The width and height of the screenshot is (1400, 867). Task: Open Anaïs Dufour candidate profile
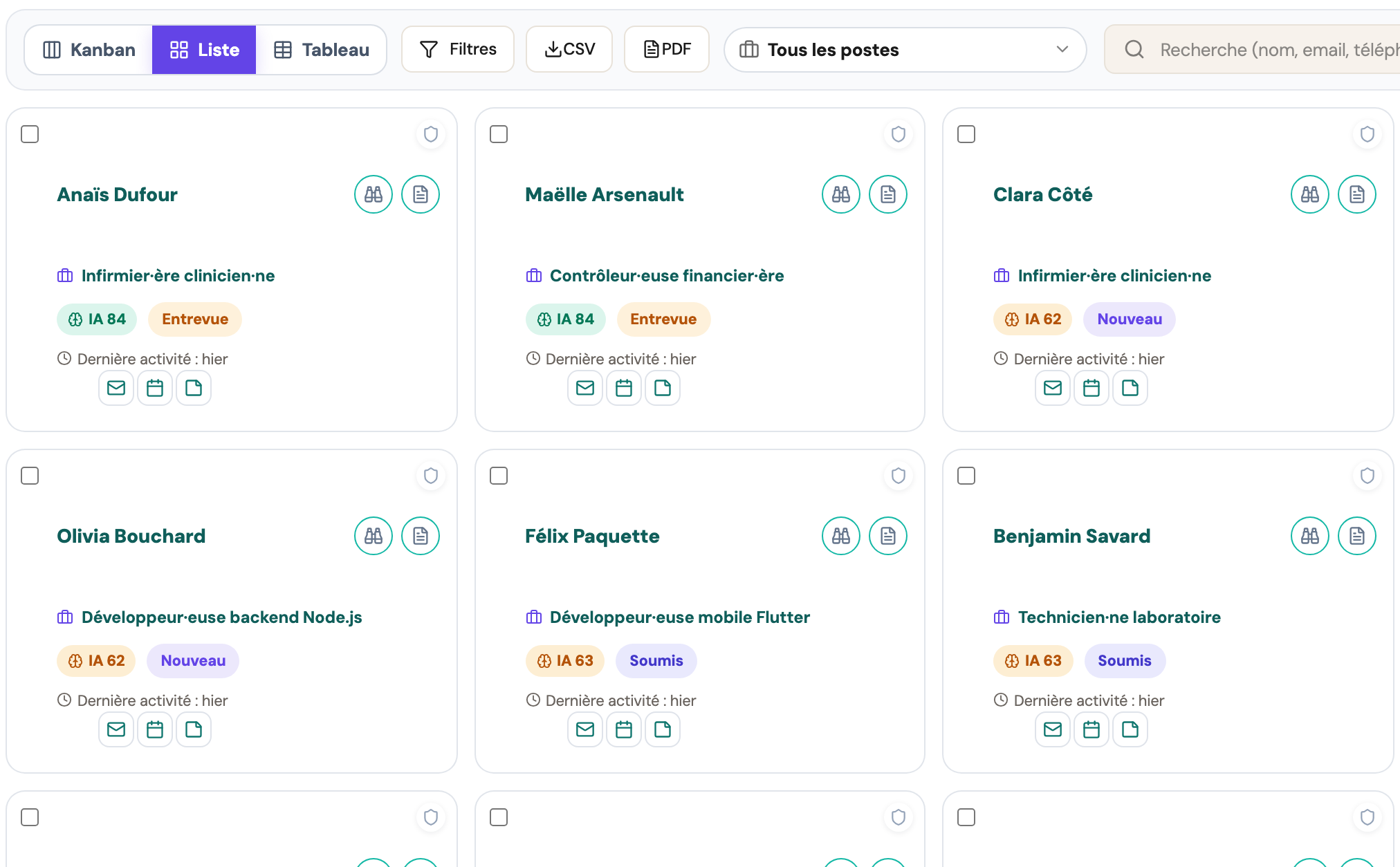coord(117,194)
